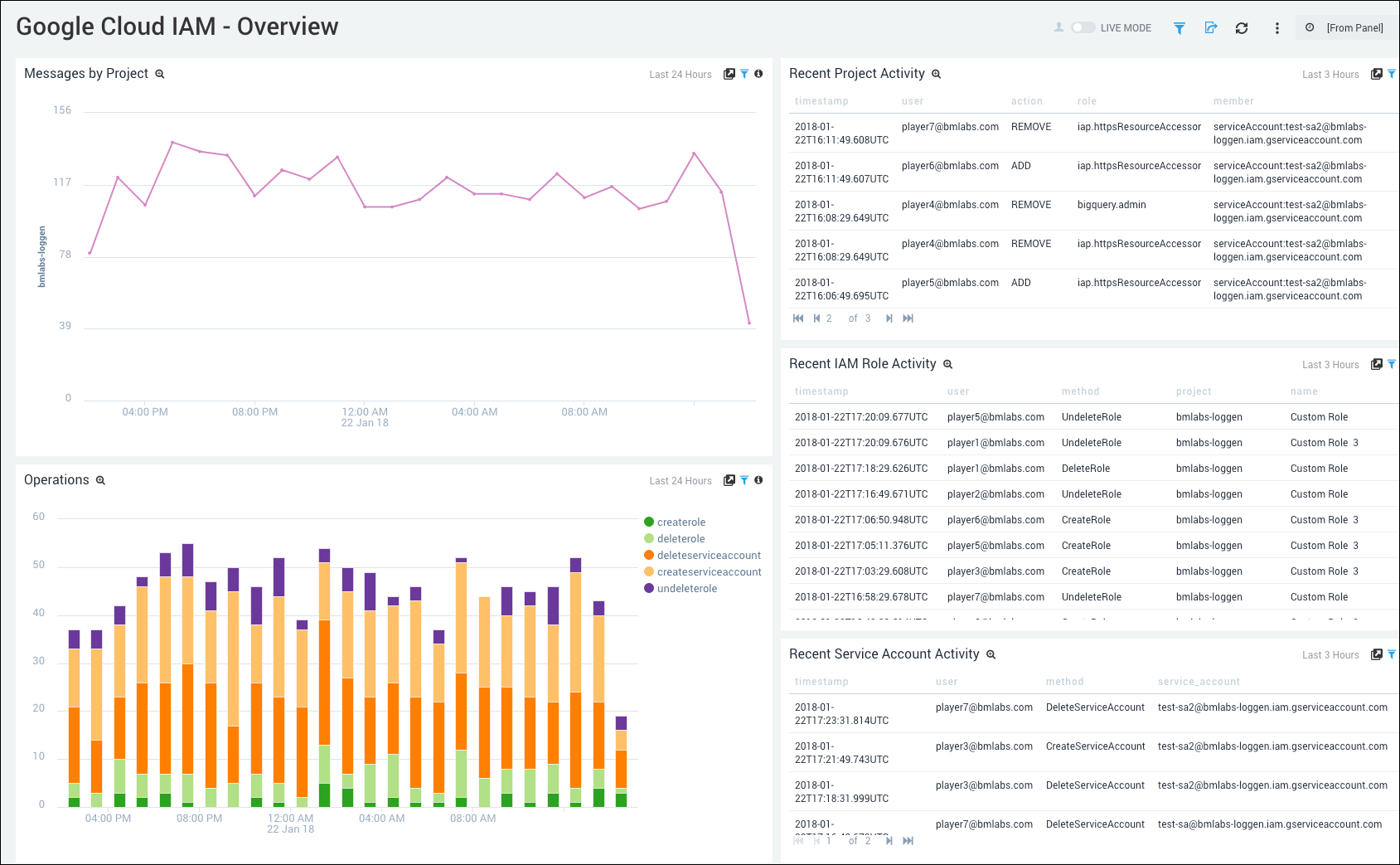Viewport: 1400px width, 865px height.
Task: Sort by the user column in Recent Project Activity
Action: [x=912, y=100]
